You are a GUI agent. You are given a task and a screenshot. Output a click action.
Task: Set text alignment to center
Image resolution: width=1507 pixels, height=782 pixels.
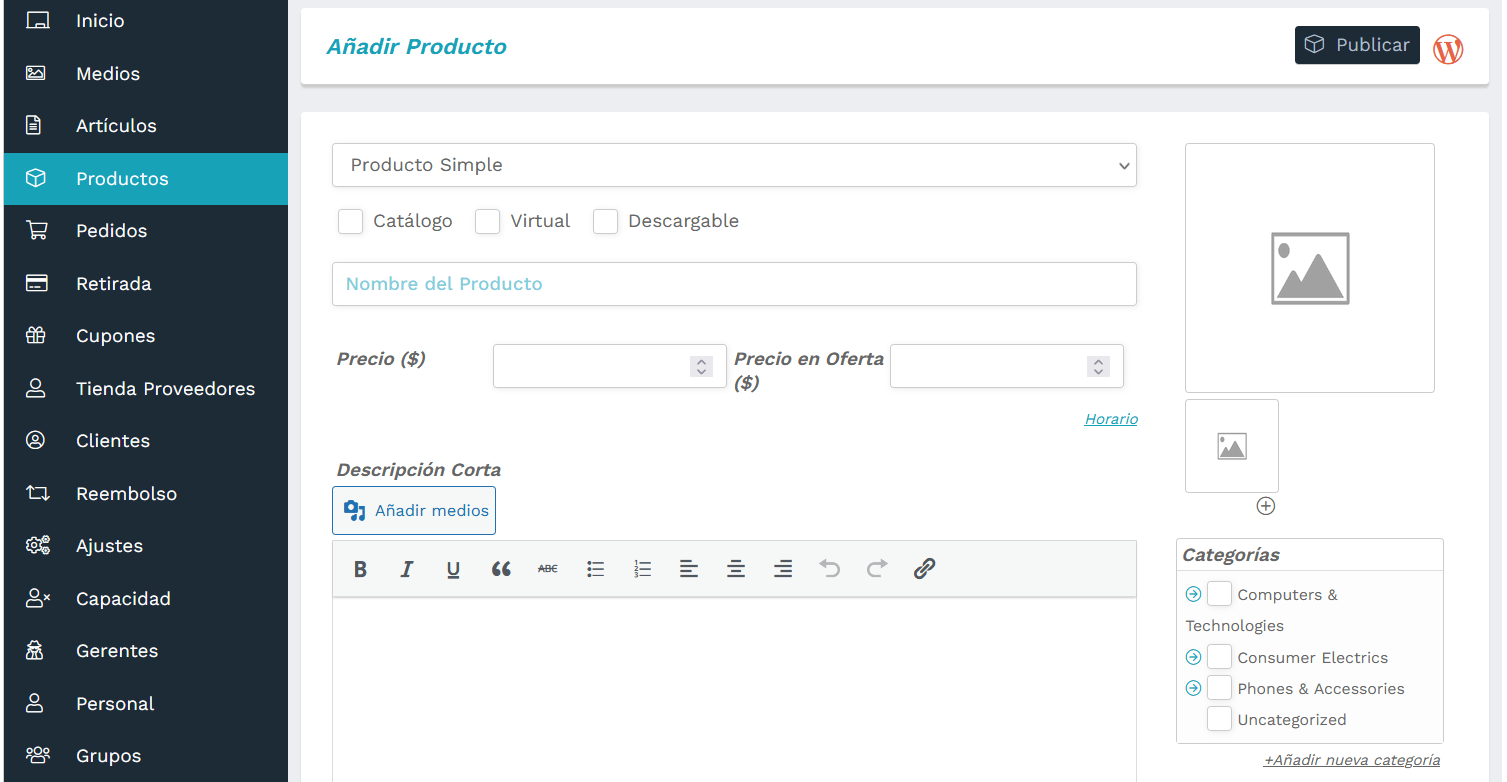(x=736, y=569)
